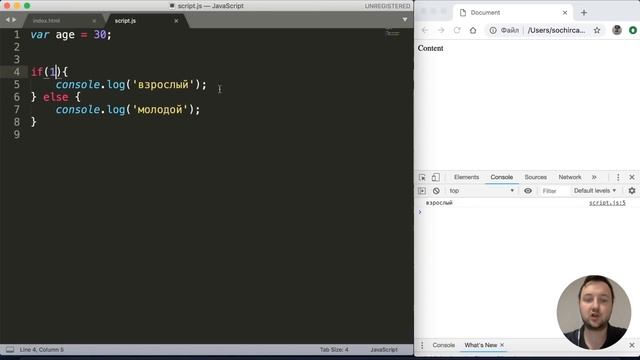The height and width of the screenshot is (360, 640).
Task: Click the green extension icon in Chrome
Action: [x=633, y=30]
